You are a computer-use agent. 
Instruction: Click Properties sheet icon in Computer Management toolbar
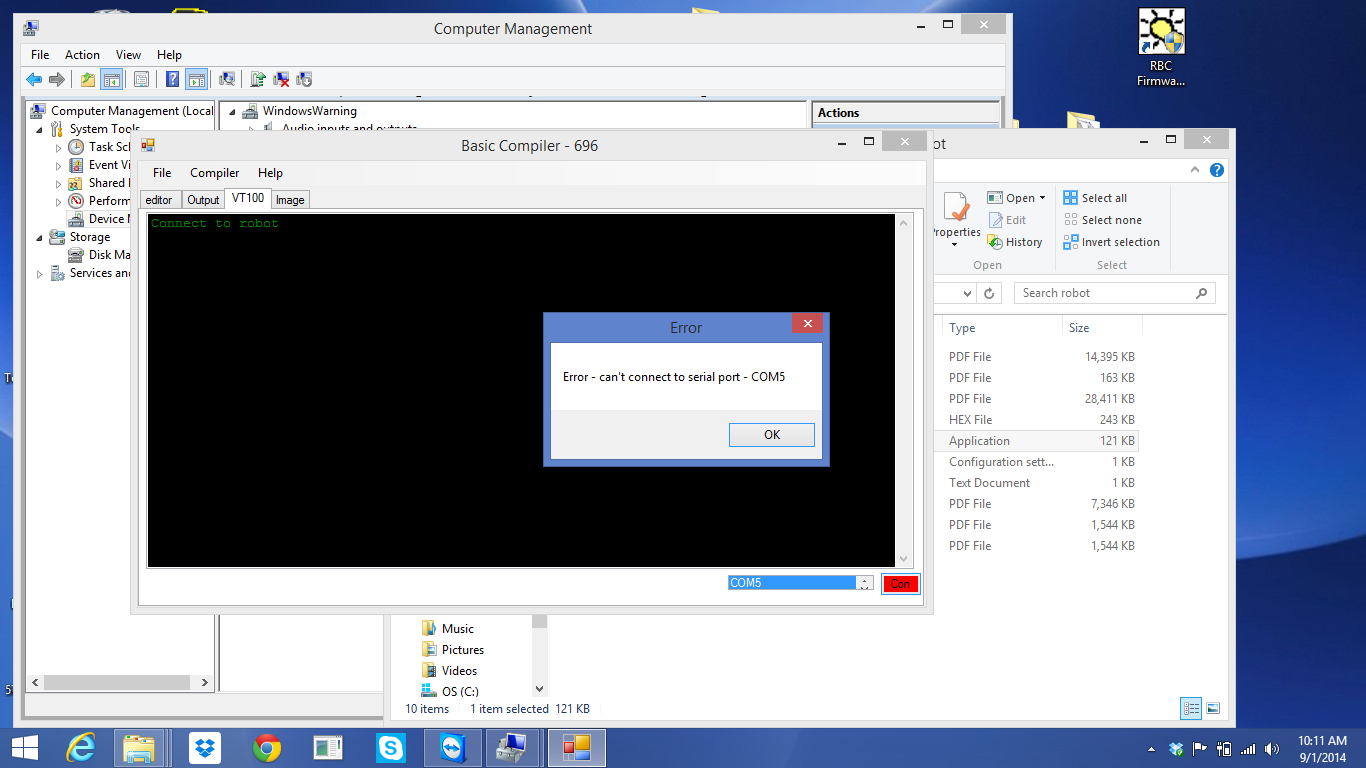[x=141, y=79]
